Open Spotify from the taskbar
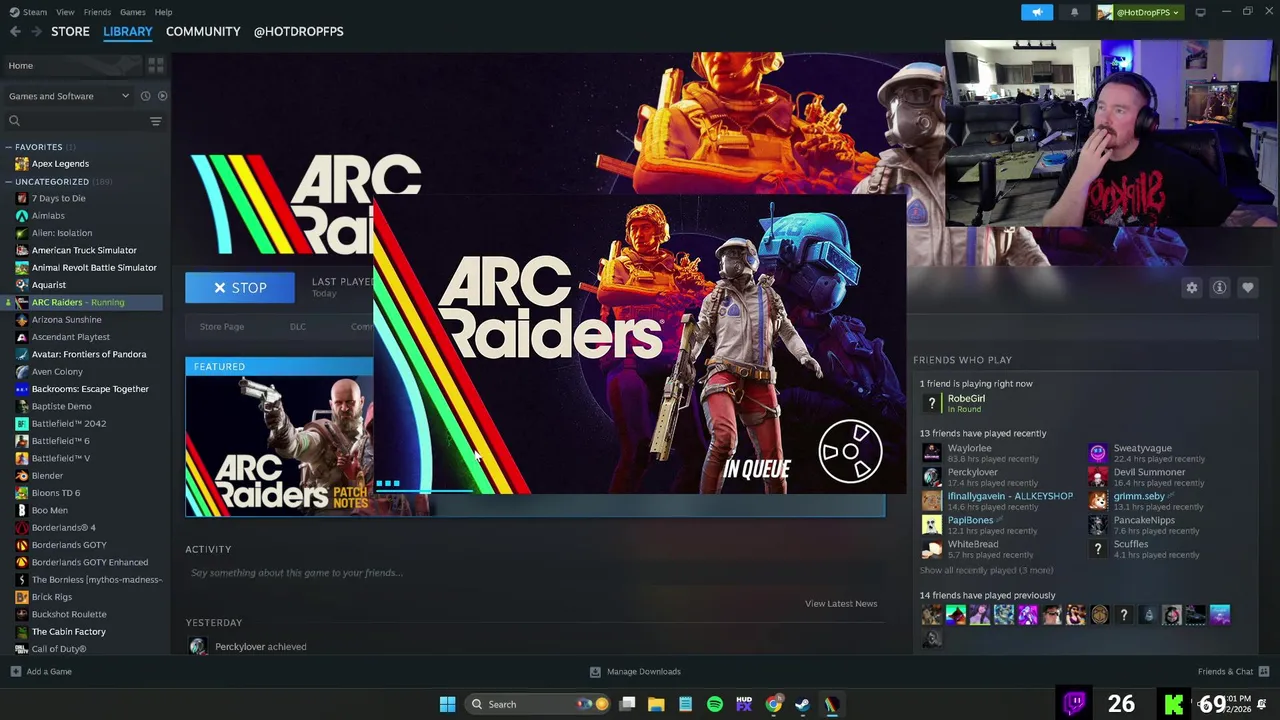This screenshot has width=1280, height=720. tap(715, 704)
